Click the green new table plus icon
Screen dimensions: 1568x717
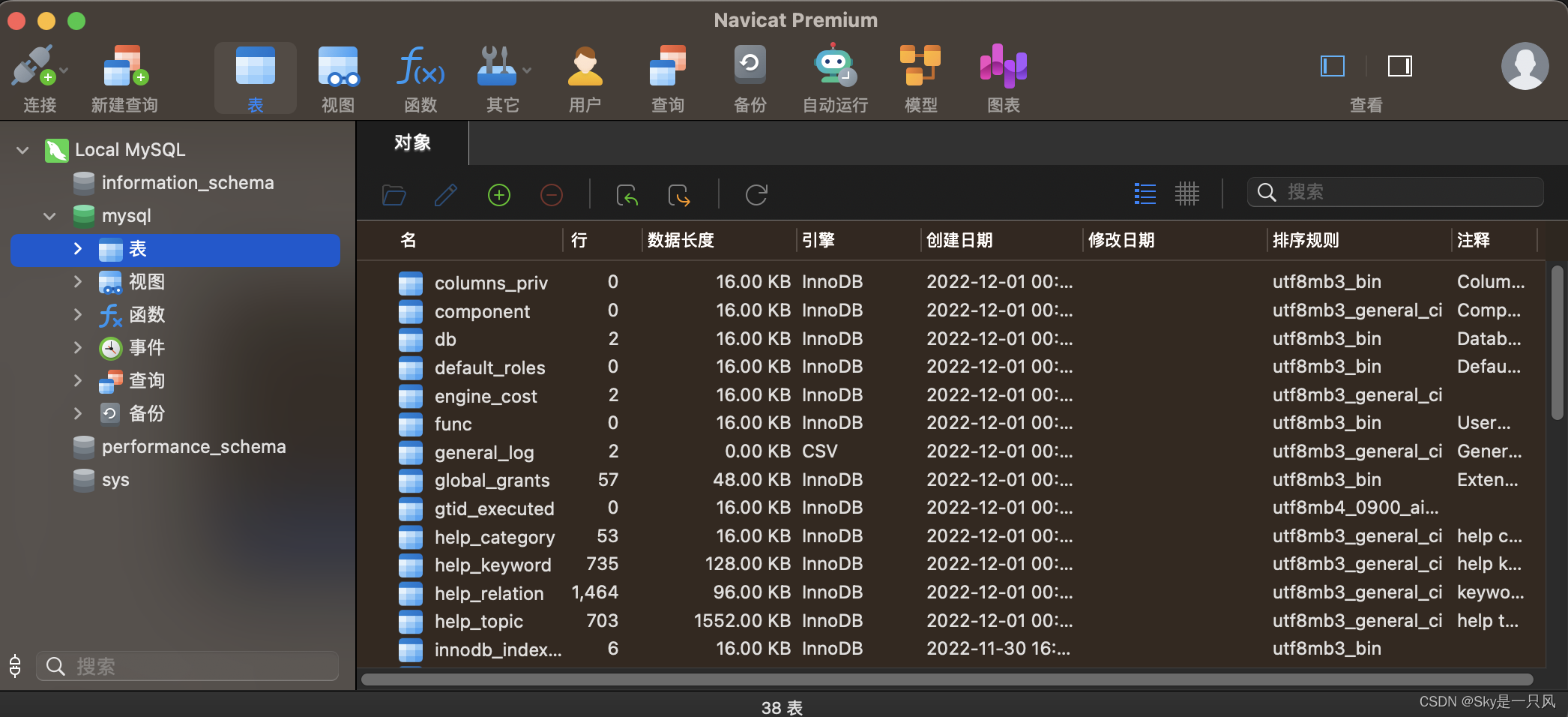click(499, 195)
